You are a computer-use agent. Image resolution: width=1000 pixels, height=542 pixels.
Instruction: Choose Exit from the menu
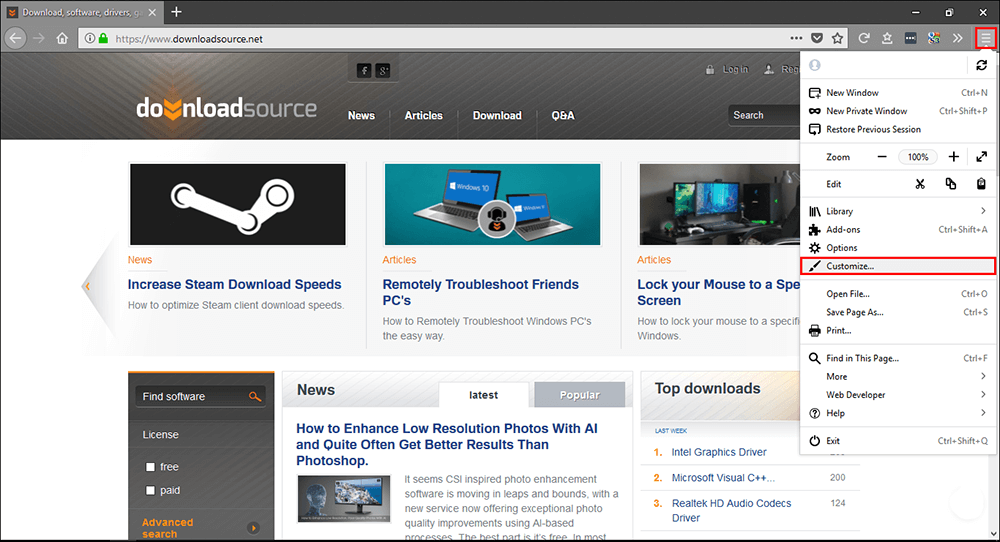(x=897, y=441)
